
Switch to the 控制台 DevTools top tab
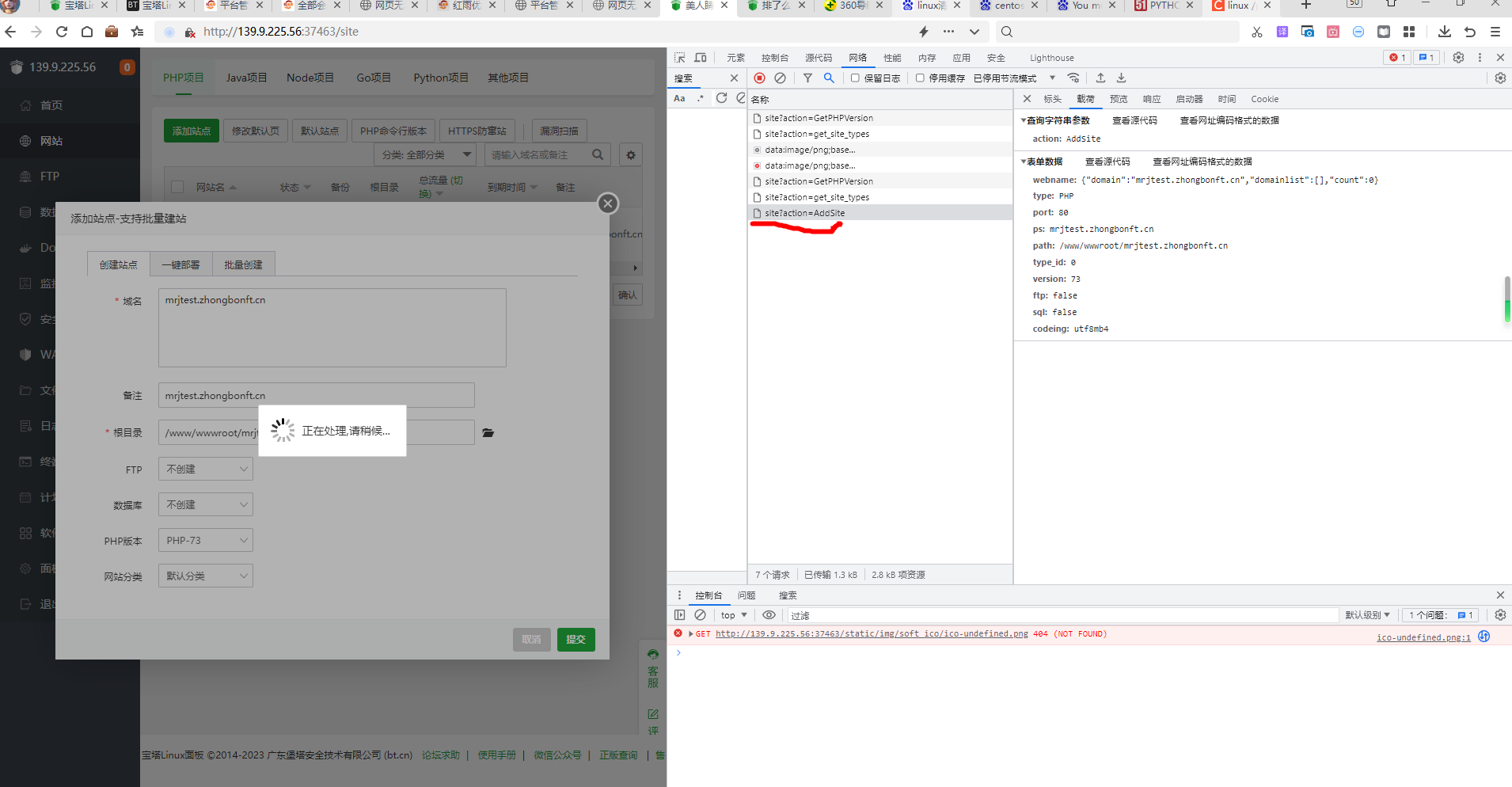pos(774,58)
